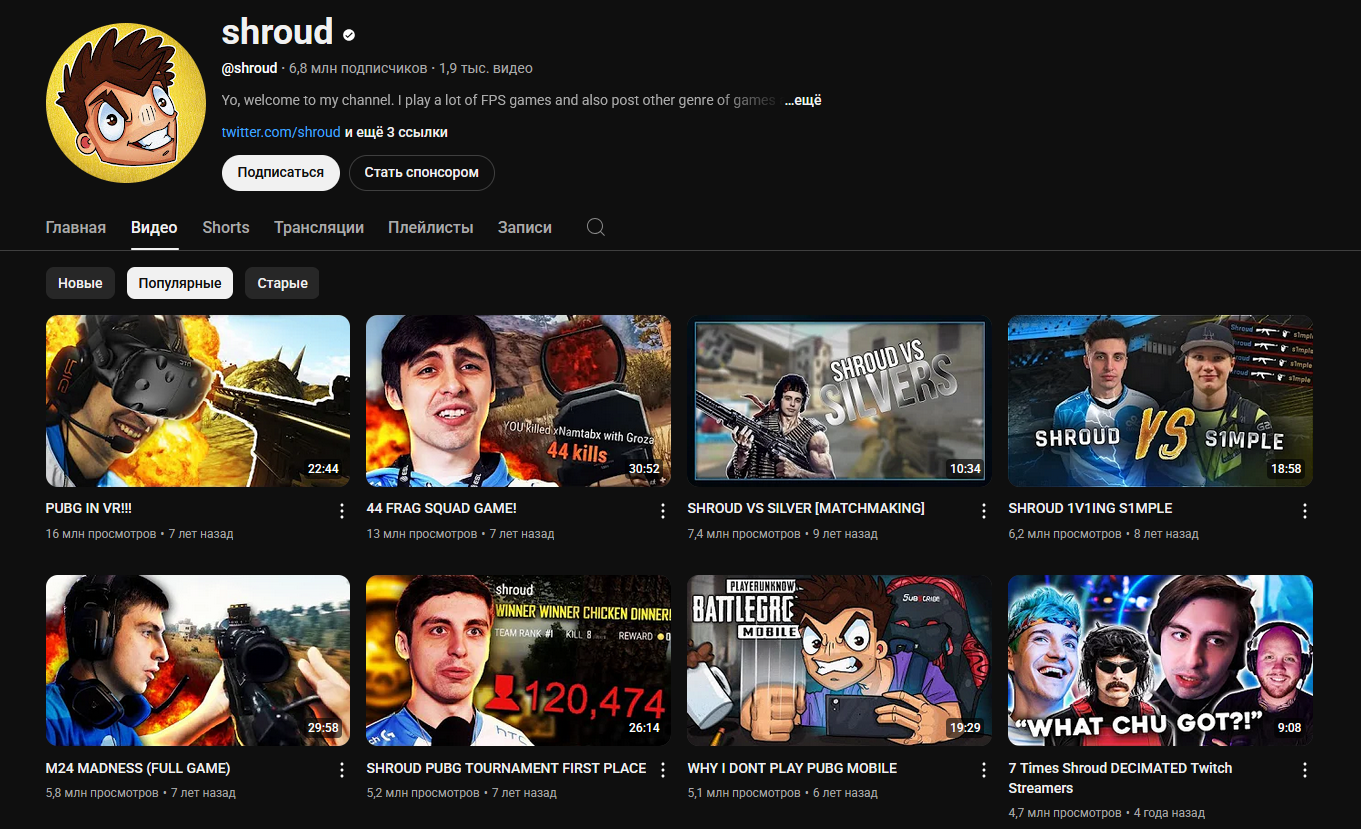
Task: Switch to the Записи tab
Action: click(x=525, y=227)
